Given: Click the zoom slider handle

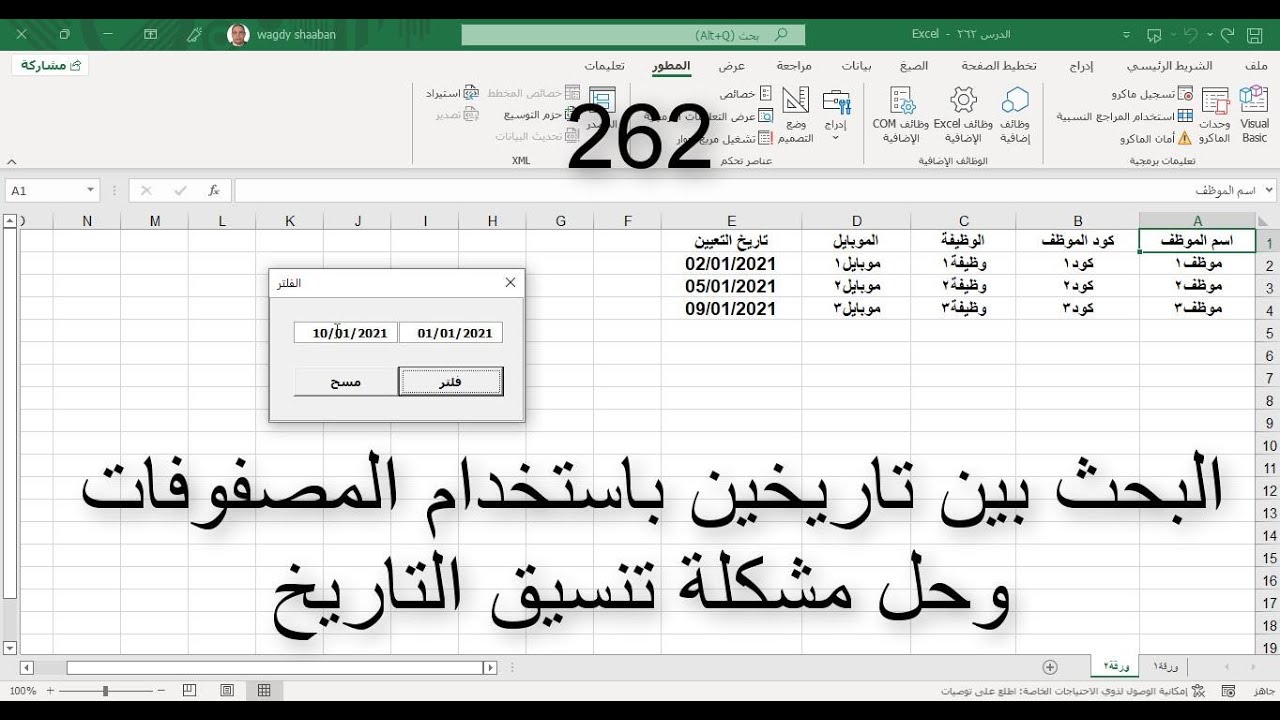Looking at the screenshot, I should click(105, 691).
